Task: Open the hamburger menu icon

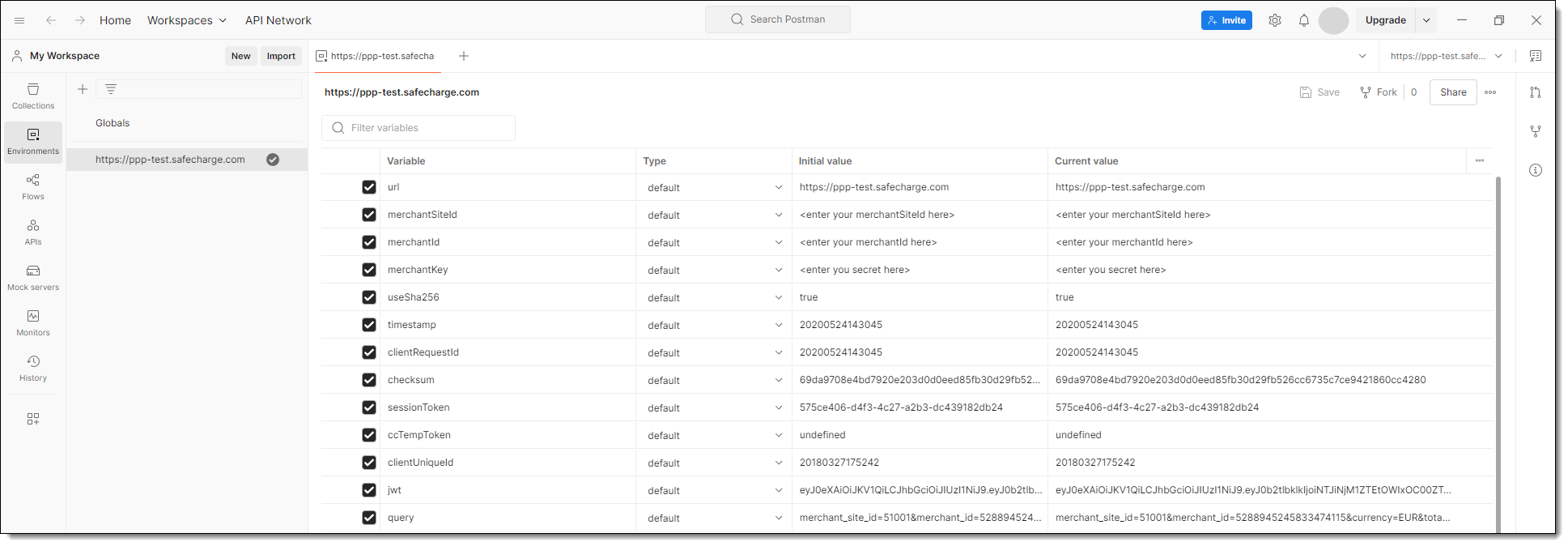Action: tap(19, 20)
